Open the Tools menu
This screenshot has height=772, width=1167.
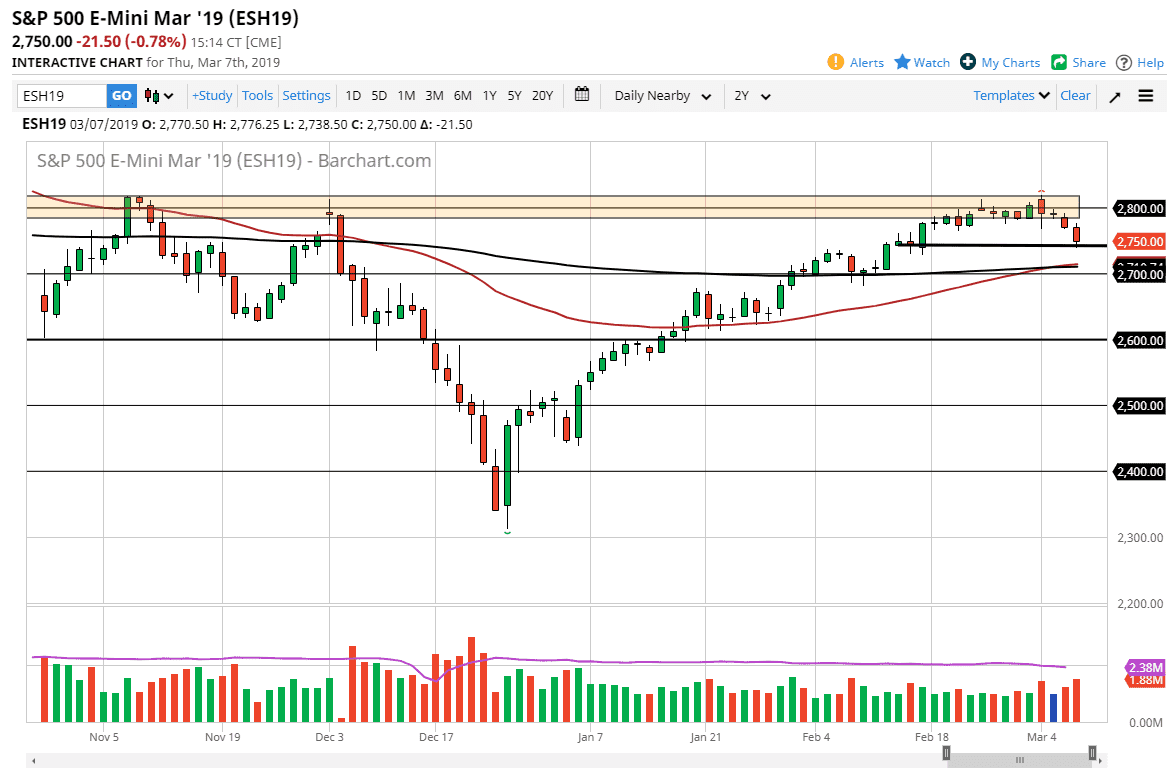pyautogui.click(x=257, y=95)
